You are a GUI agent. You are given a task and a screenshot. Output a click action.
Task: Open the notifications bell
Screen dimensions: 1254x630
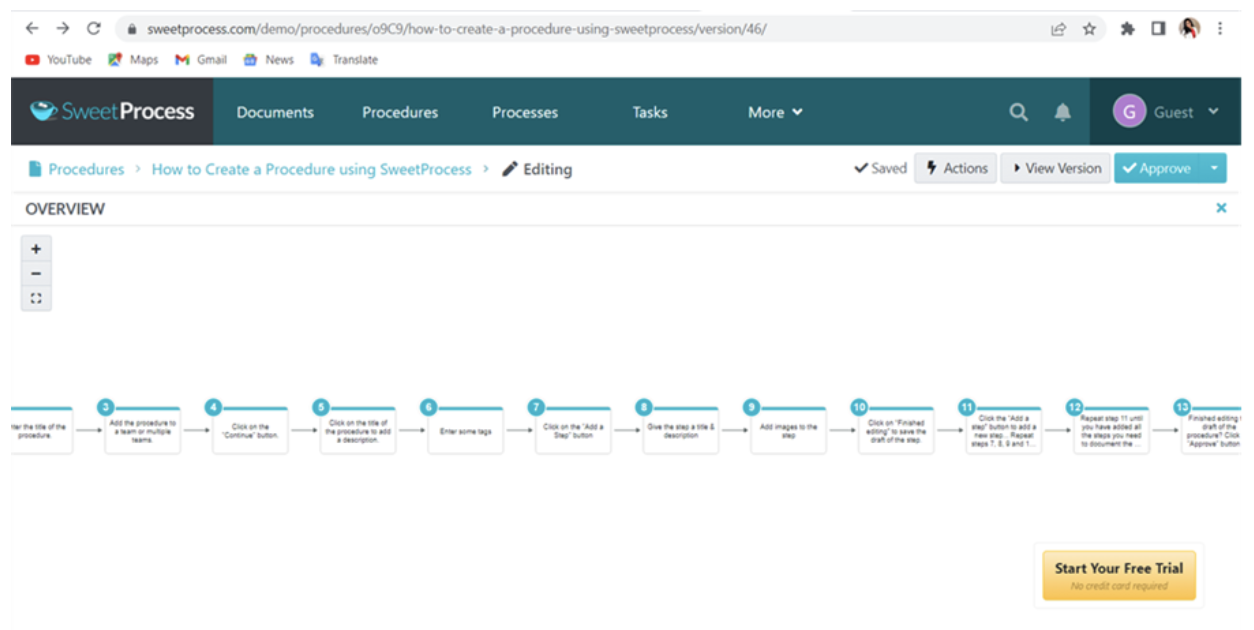(x=1062, y=112)
